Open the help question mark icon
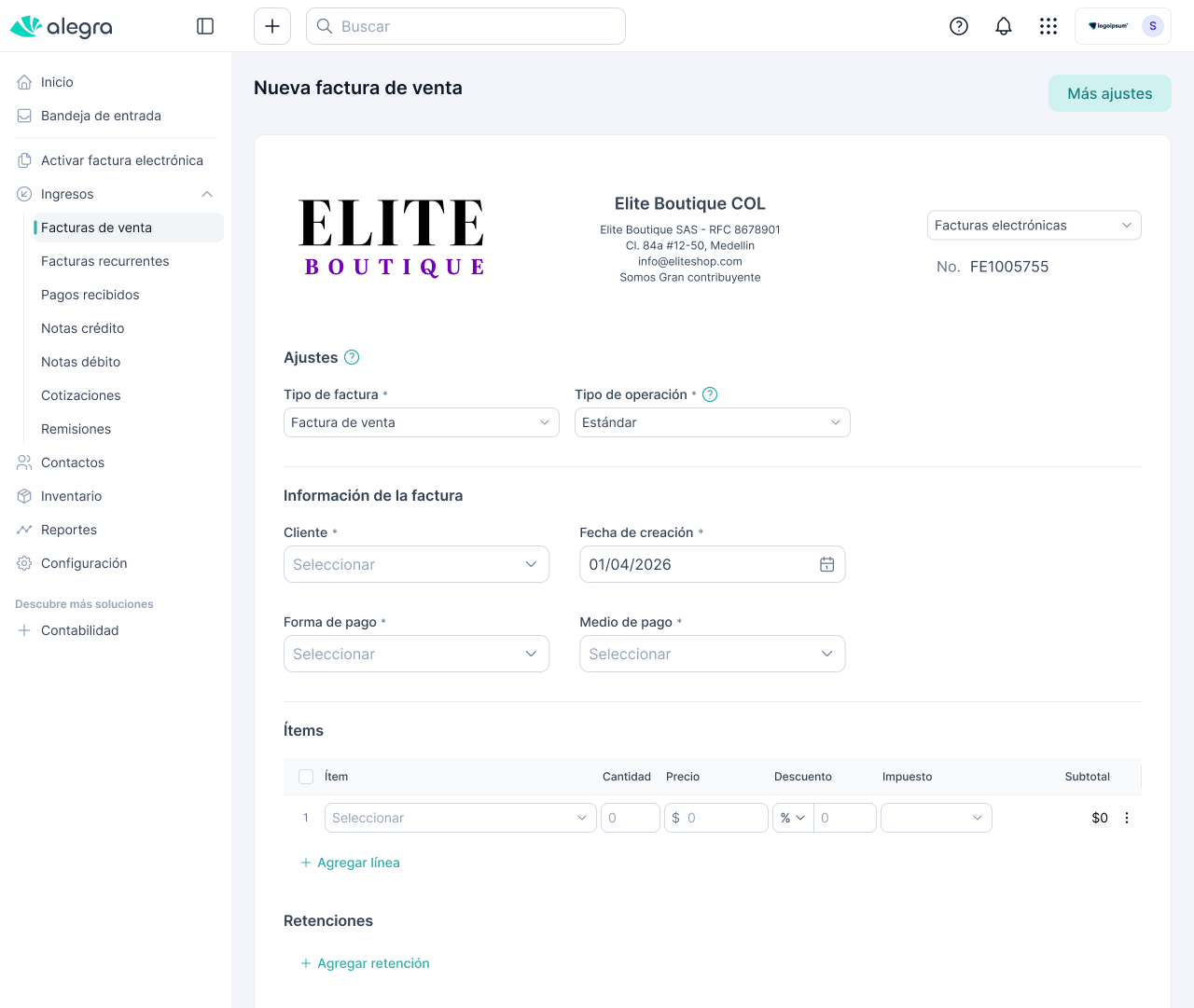Screen dimensions: 1194x1008 click(959, 26)
